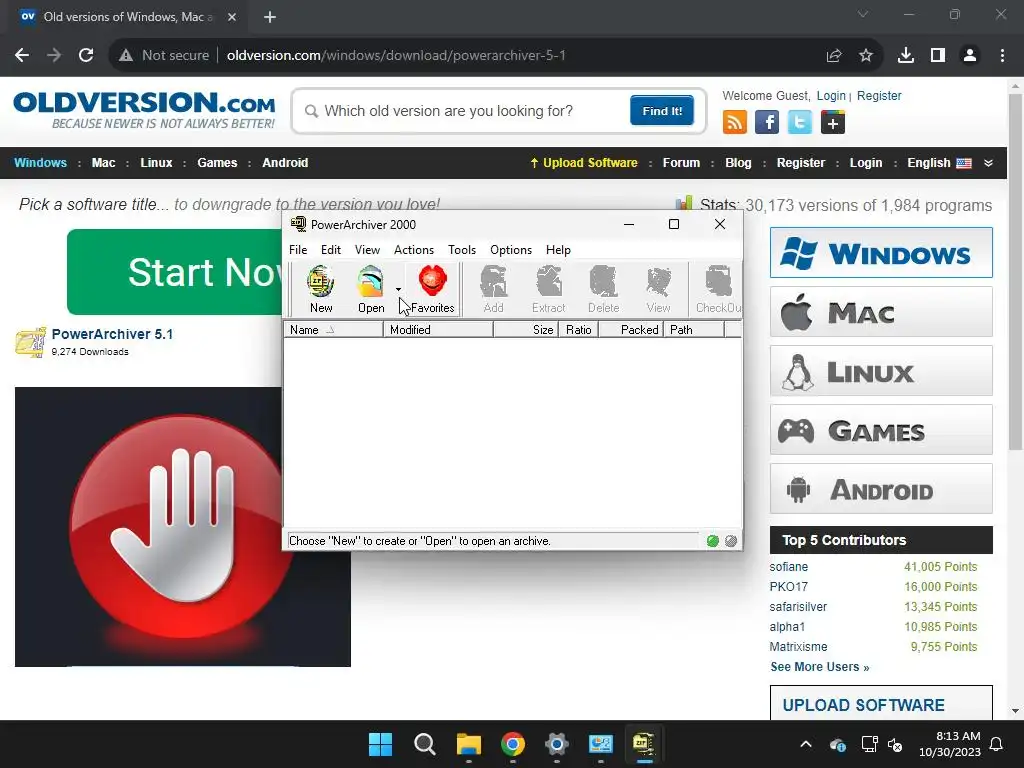This screenshot has width=1024, height=768.
Task: Click the web page vertical scrollbar
Action: pyautogui.click(x=1015, y=271)
